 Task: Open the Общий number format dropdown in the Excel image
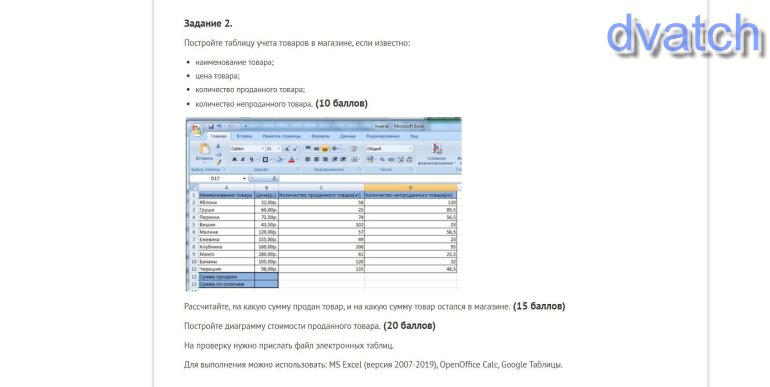click(x=388, y=148)
